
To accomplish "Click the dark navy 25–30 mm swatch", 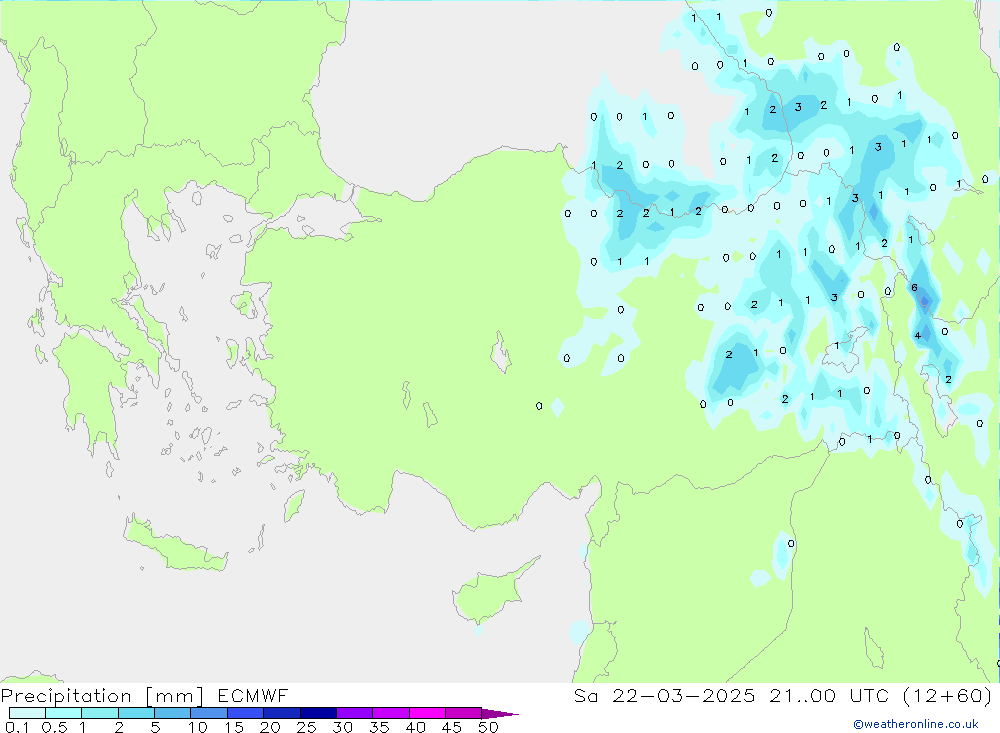I will (x=318, y=713).
